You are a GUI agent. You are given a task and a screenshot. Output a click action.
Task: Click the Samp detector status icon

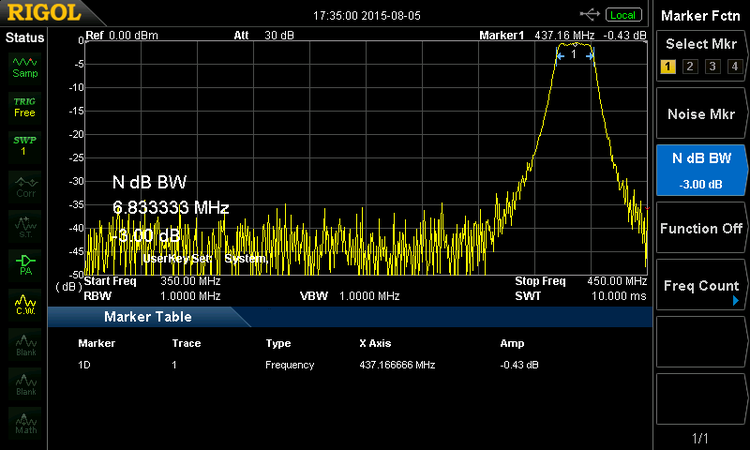pyautogui.click(x=24, y=67)
